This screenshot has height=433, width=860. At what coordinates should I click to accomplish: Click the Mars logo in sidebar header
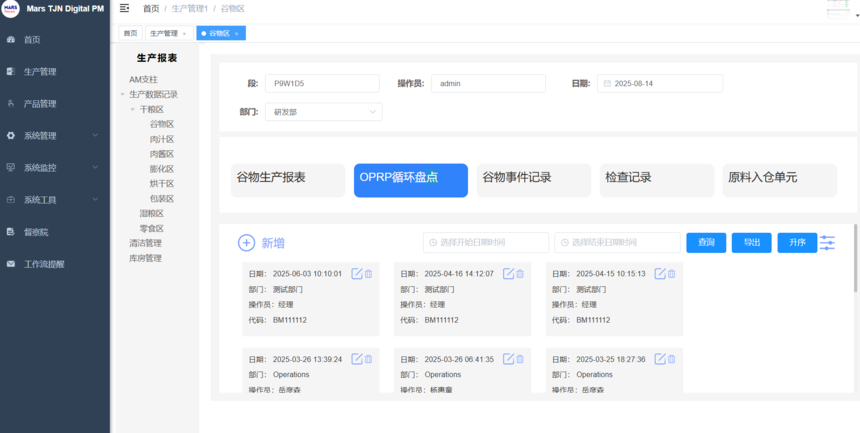[10, 9]
